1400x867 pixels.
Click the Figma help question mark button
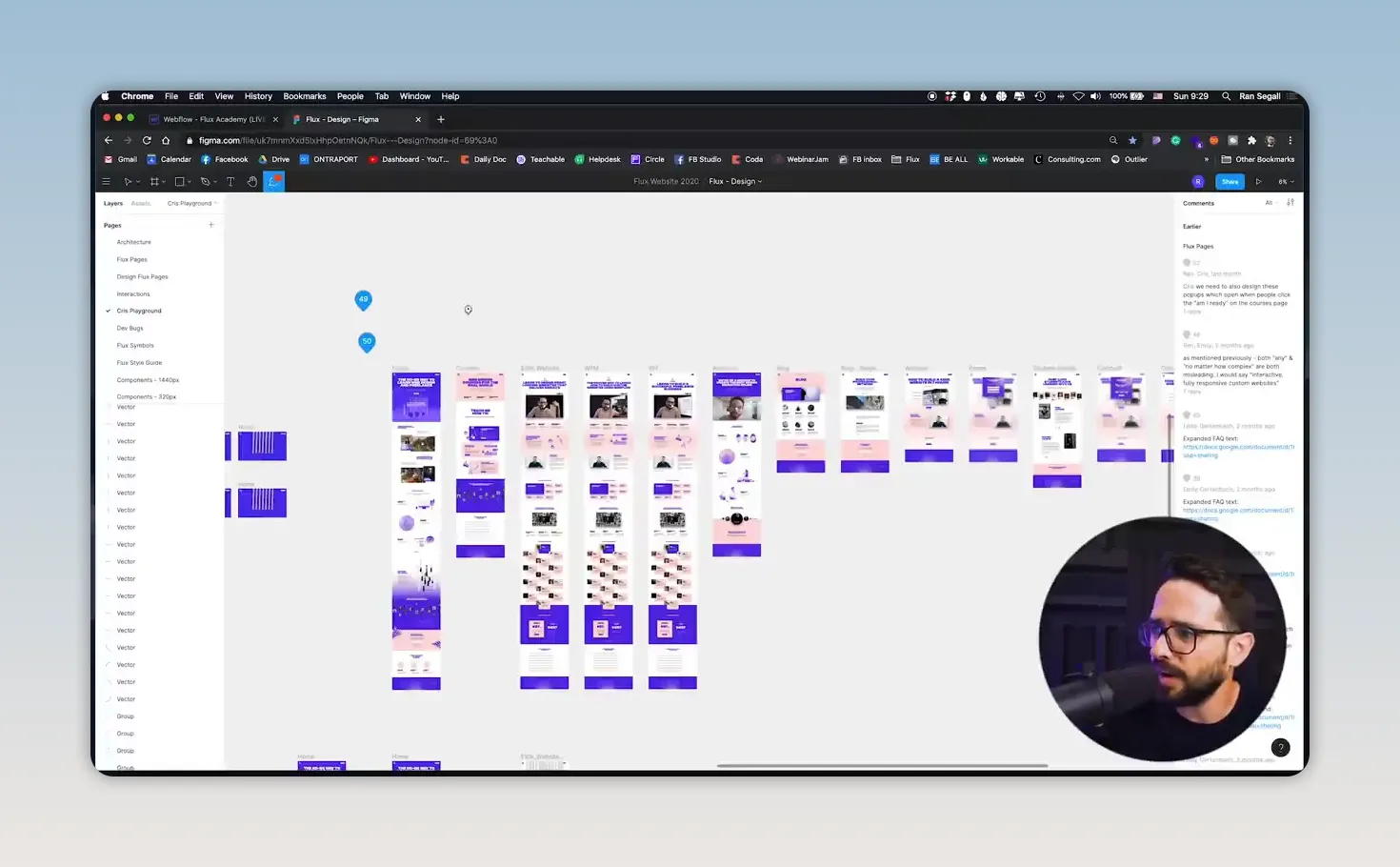tap(1281, 748)
